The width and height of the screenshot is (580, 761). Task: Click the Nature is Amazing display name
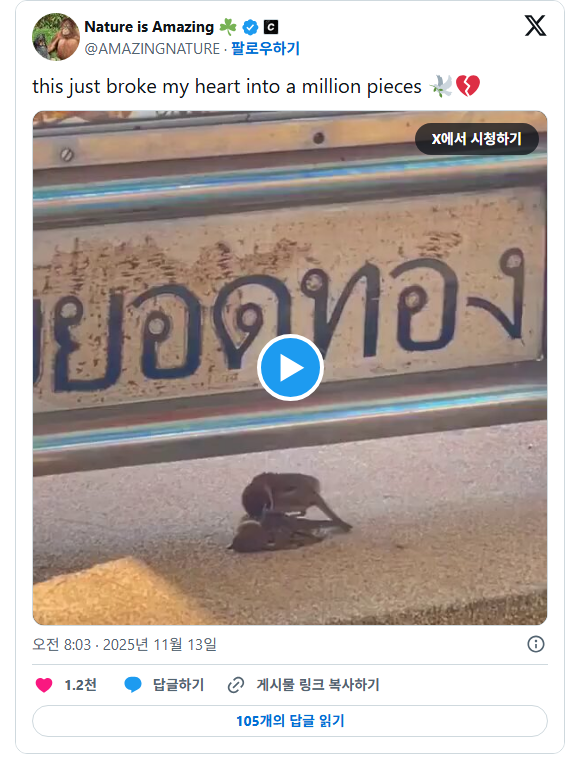point(149,27)
